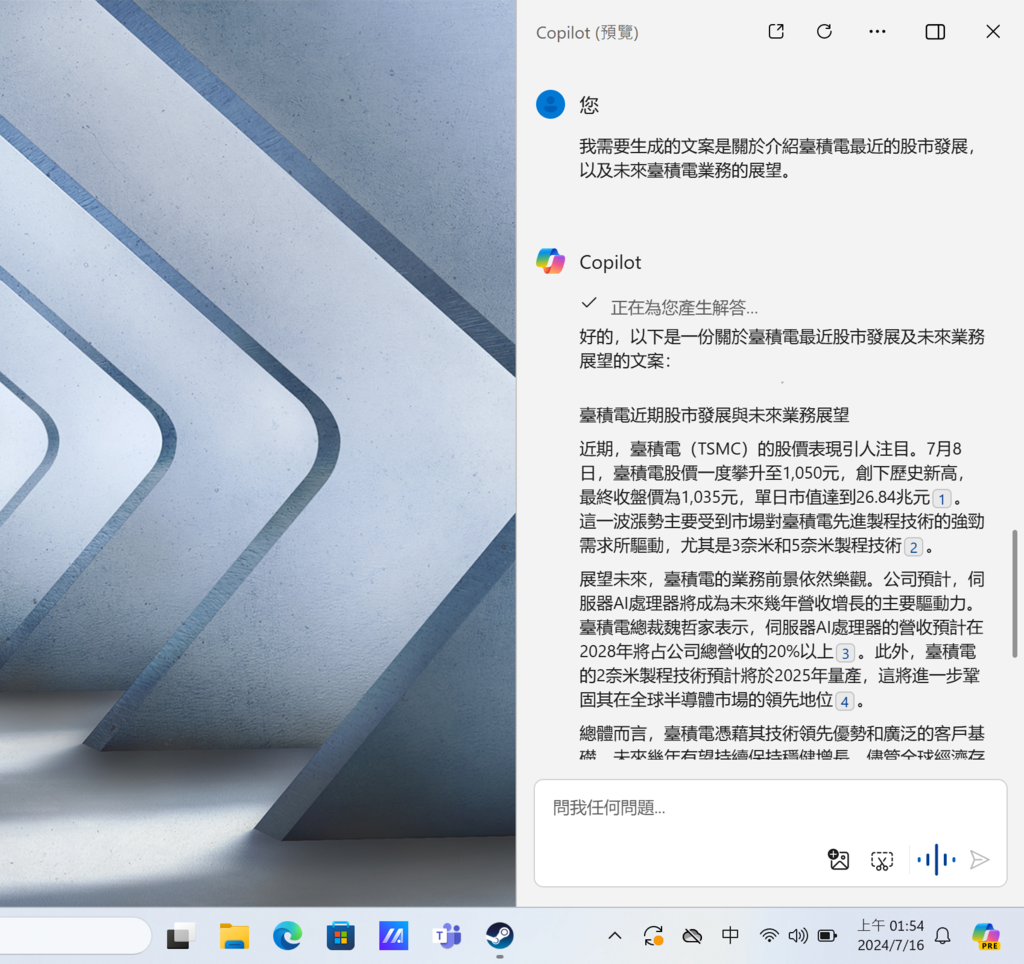Click the date 2024/7/16 in taskbar
The image size is (1024, 964).
point(891,945)
